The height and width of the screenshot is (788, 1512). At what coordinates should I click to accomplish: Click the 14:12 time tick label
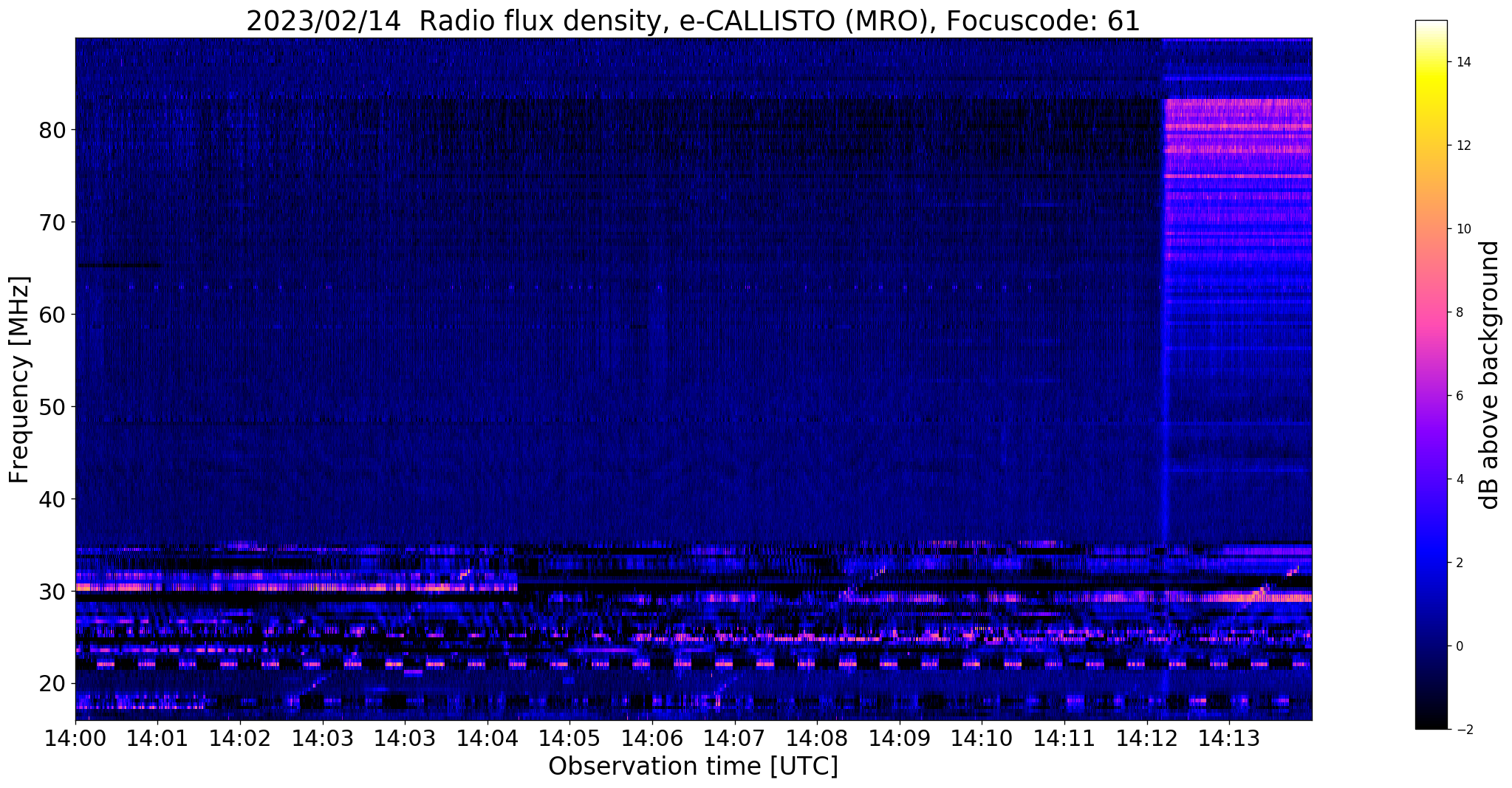pos(1146,737)
